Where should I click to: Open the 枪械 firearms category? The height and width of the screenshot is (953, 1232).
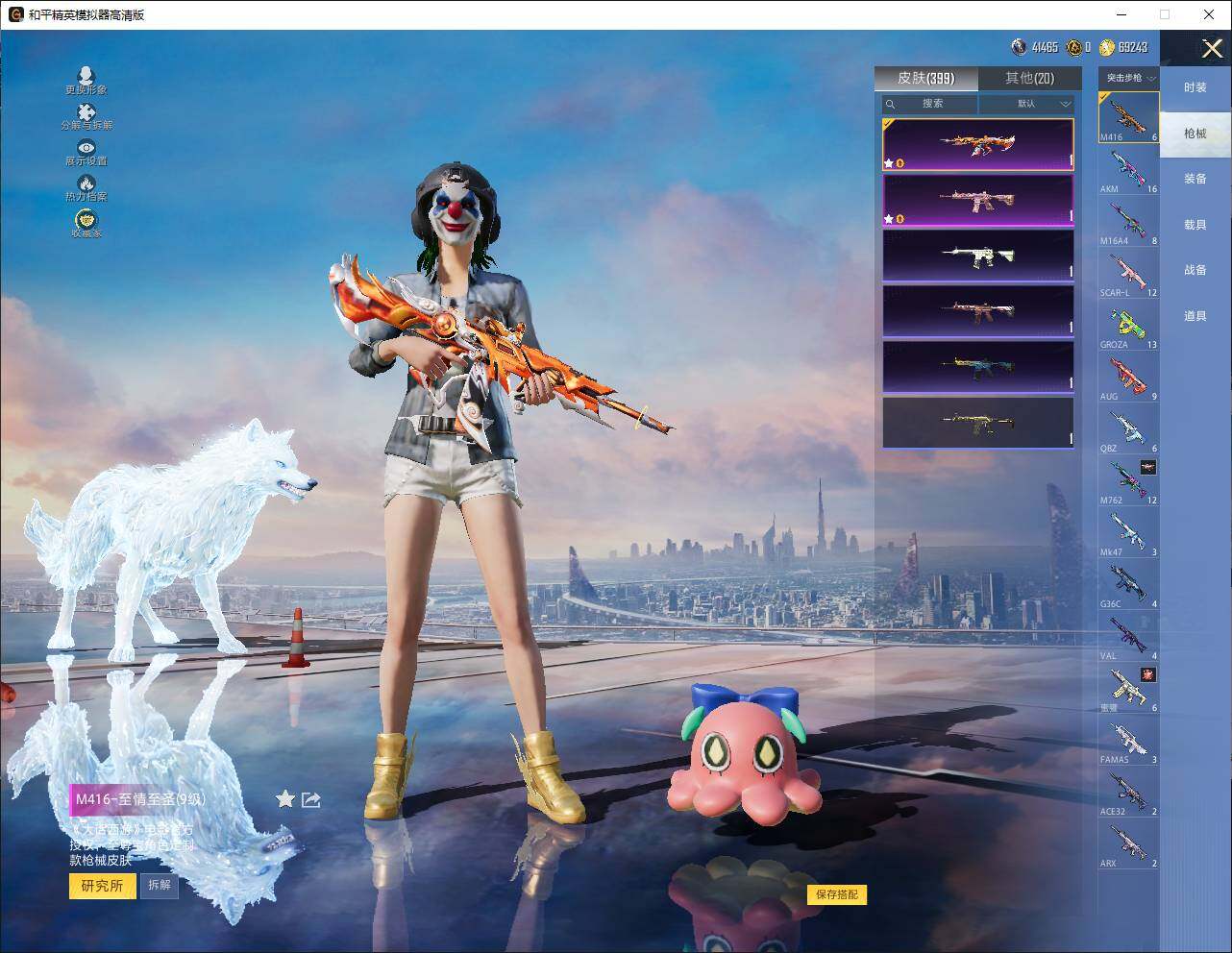coord(1195,134)
